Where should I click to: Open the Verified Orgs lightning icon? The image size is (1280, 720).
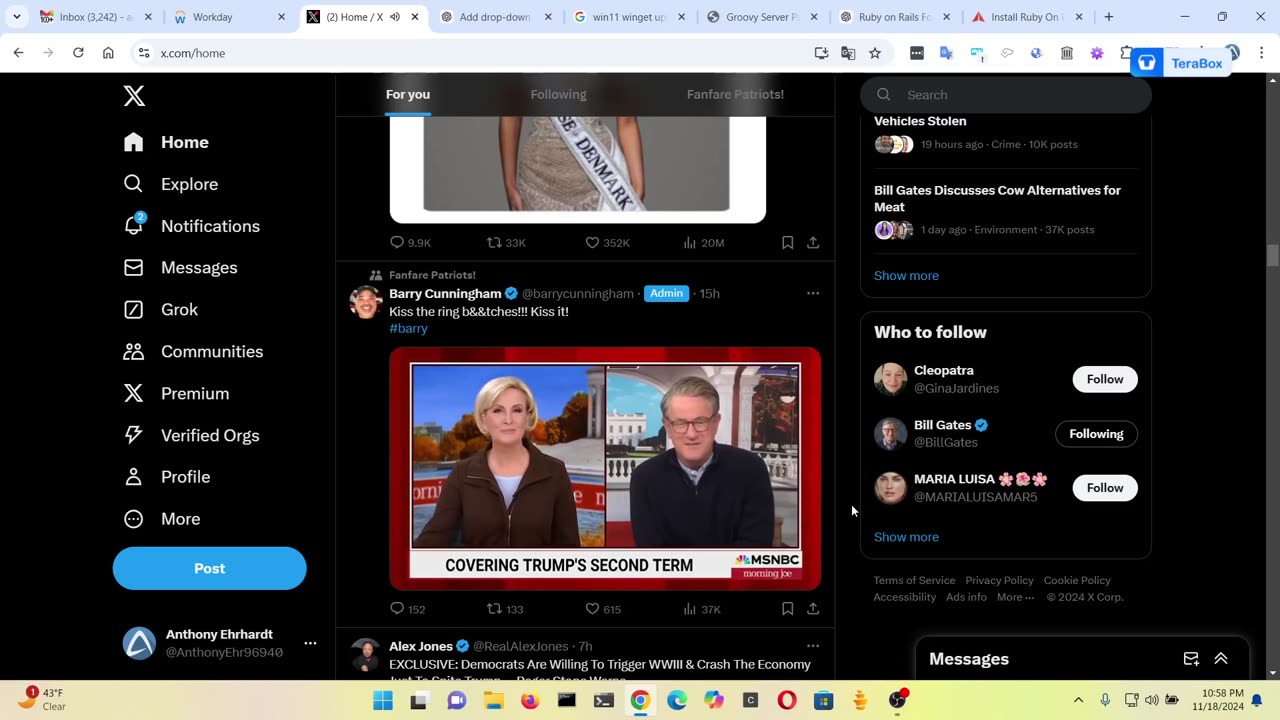134,435
